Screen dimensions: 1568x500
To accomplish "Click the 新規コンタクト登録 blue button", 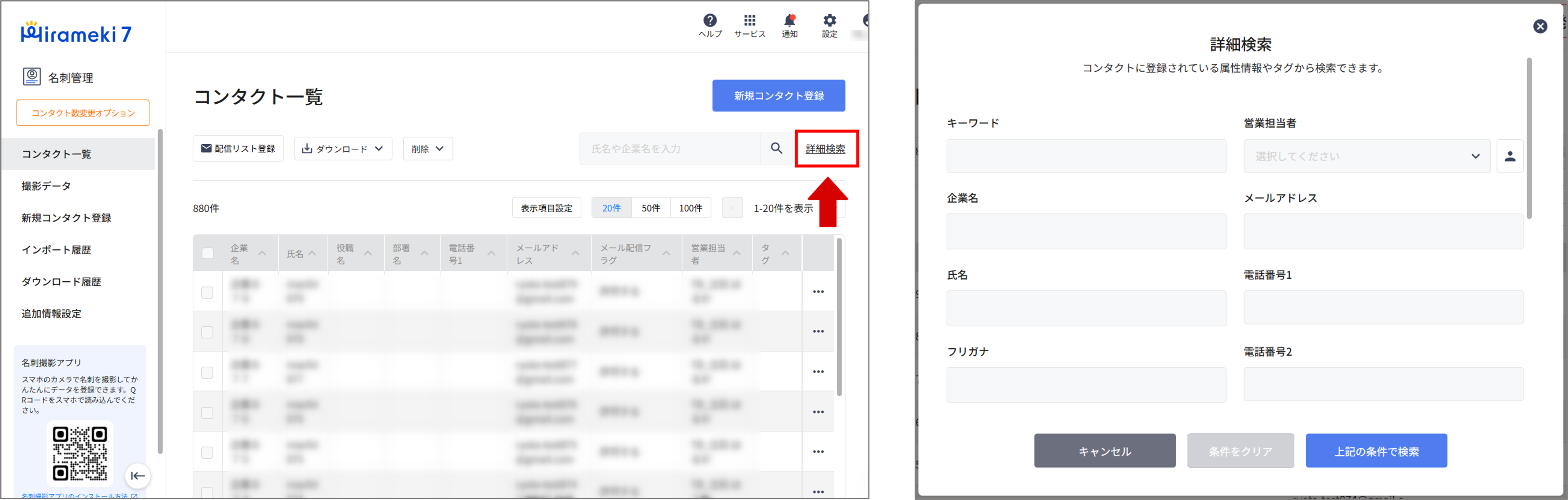I will pyautogui.click(x=779, y=96).
